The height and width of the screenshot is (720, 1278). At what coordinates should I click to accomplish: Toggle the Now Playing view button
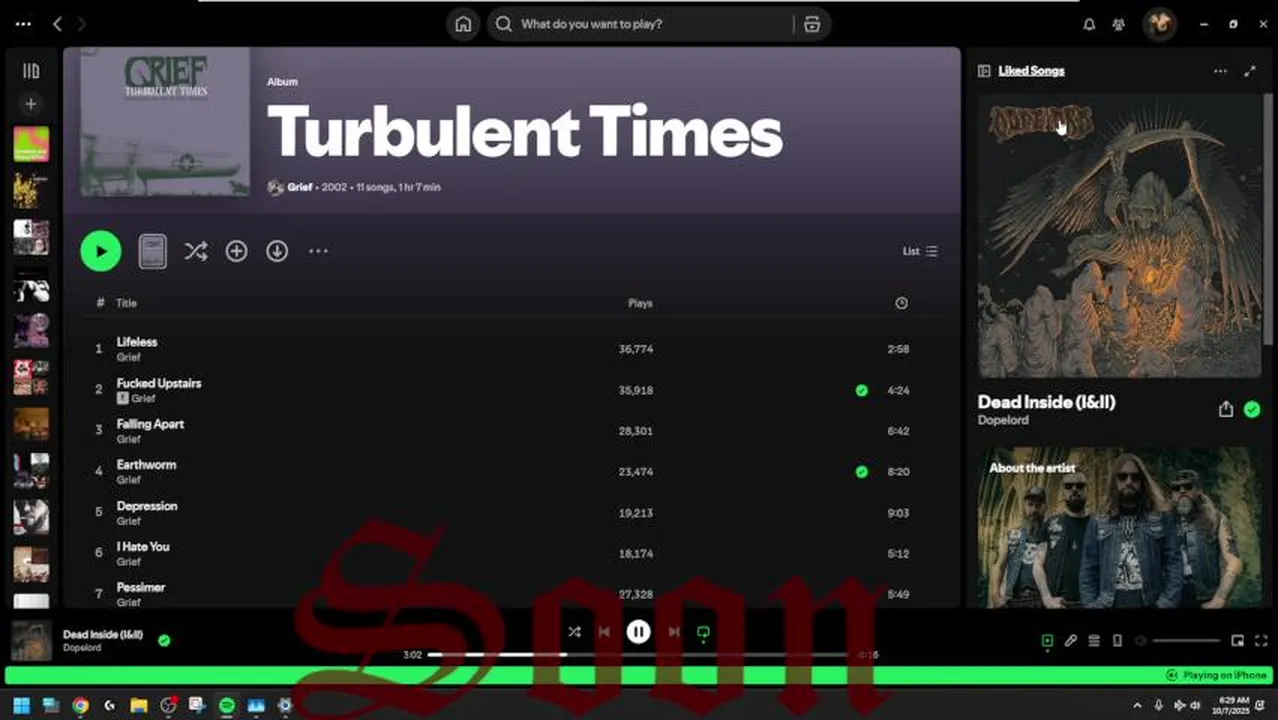(x=1047, y=641)
